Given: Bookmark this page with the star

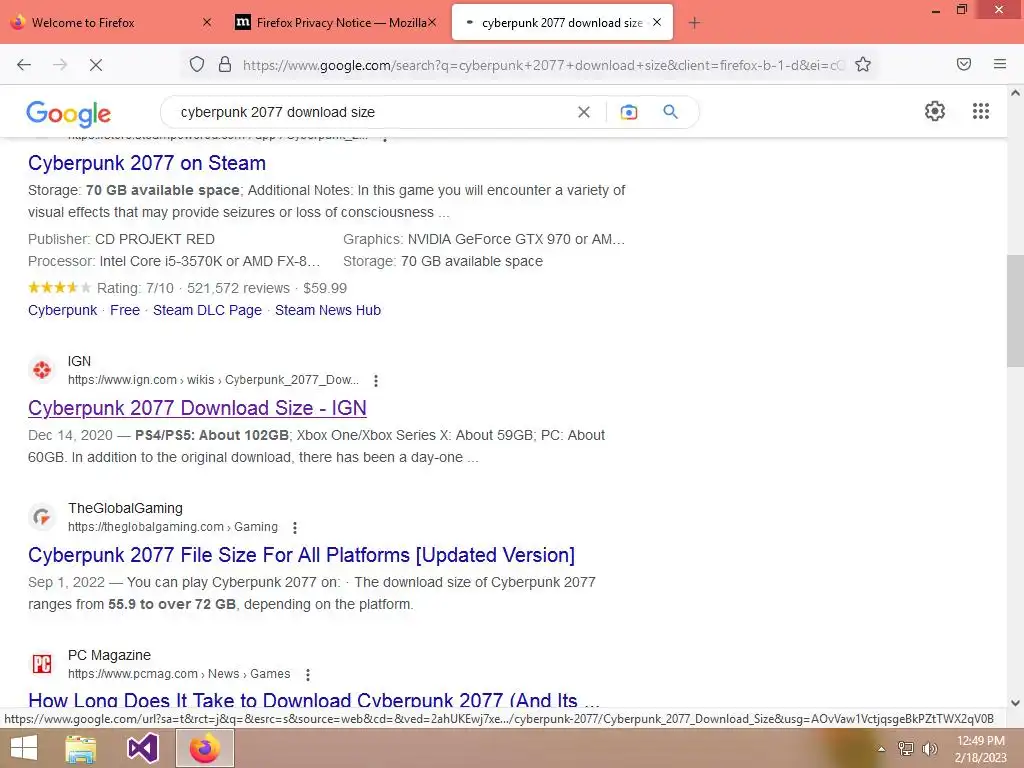Looking at the screenshot, I should (x=863, y=65).
